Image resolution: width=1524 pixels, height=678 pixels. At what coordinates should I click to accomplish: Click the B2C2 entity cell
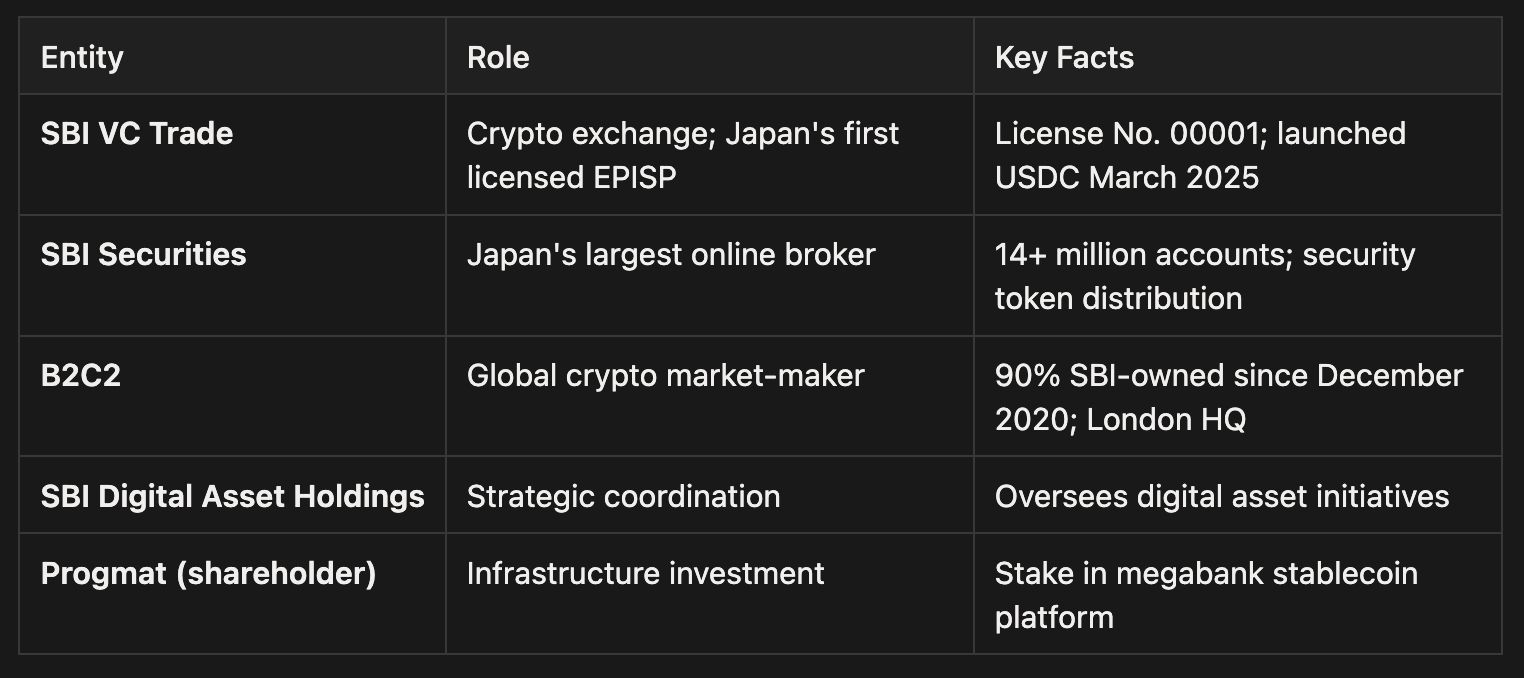click(81, 375)
